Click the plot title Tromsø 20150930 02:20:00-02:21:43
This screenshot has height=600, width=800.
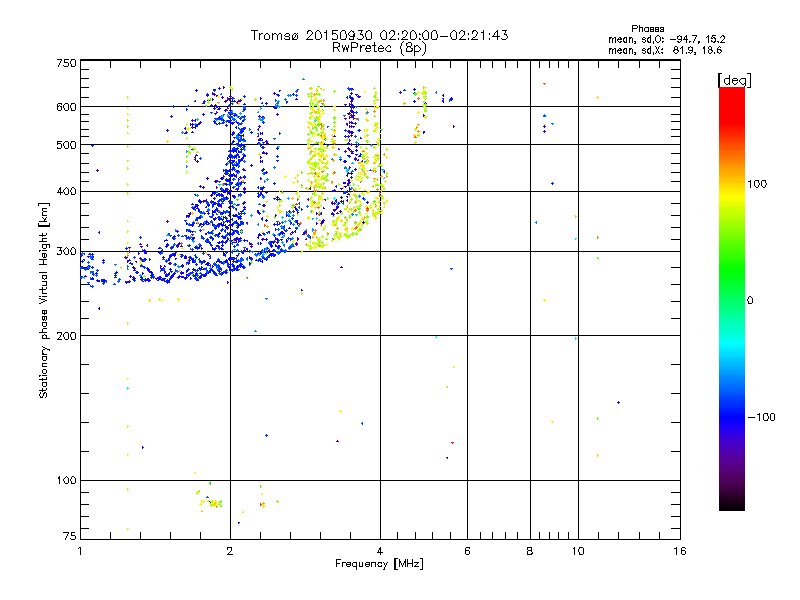click(x=379, y=35)
